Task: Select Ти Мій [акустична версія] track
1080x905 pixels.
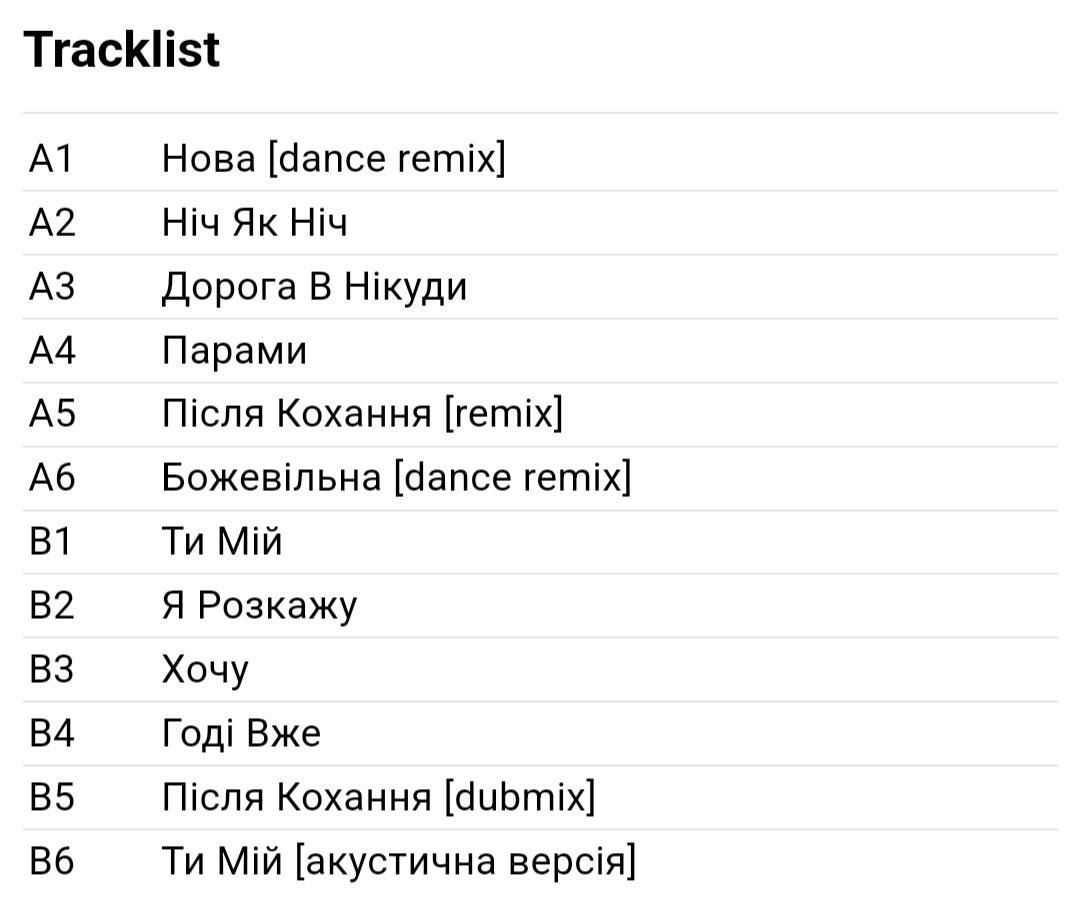Action: point(399,861)
